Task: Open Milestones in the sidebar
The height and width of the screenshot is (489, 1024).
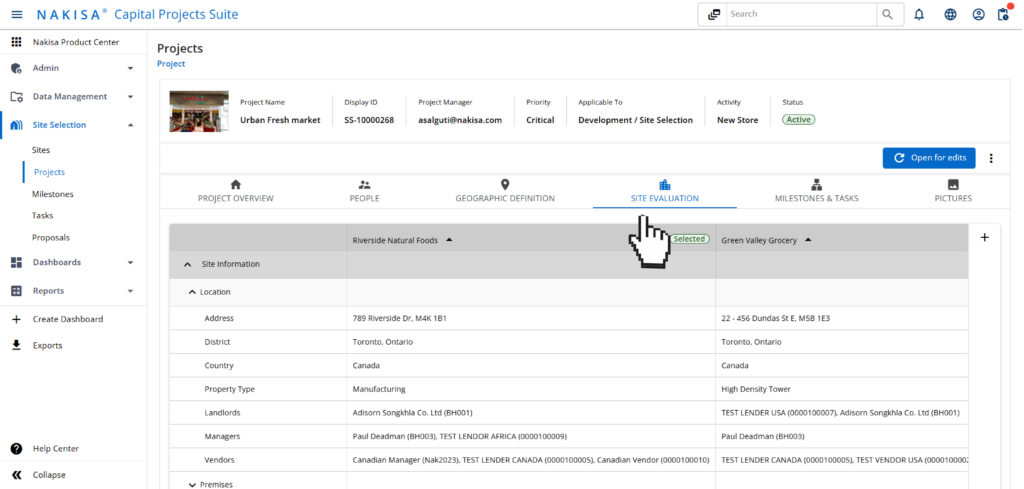Action: [x=52, y=194]
